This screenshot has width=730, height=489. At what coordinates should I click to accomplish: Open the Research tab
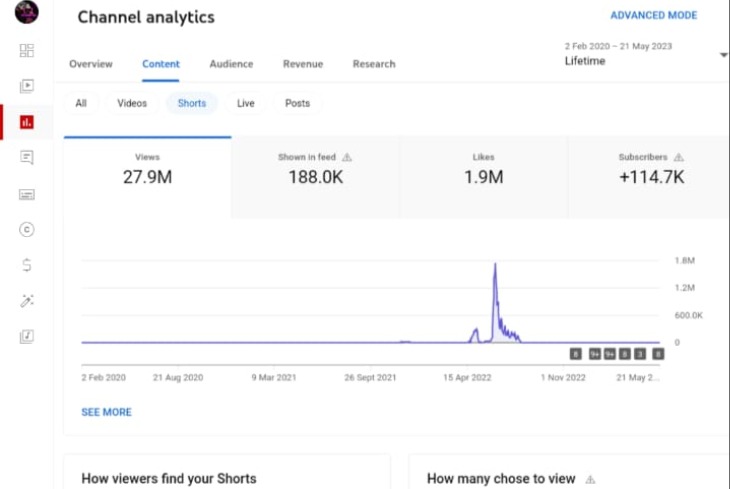point(374,64)
